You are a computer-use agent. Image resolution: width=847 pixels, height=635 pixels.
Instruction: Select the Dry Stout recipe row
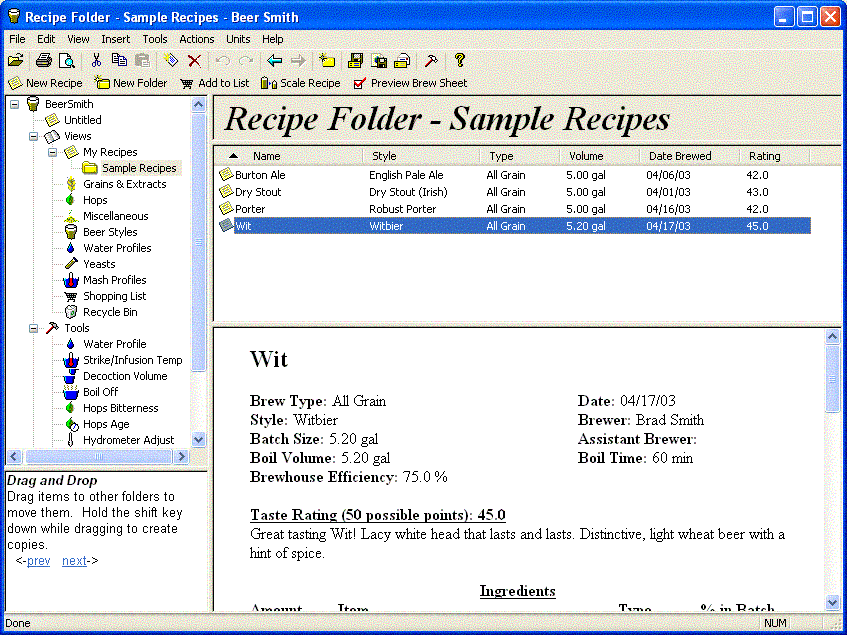tap(258, 192)
